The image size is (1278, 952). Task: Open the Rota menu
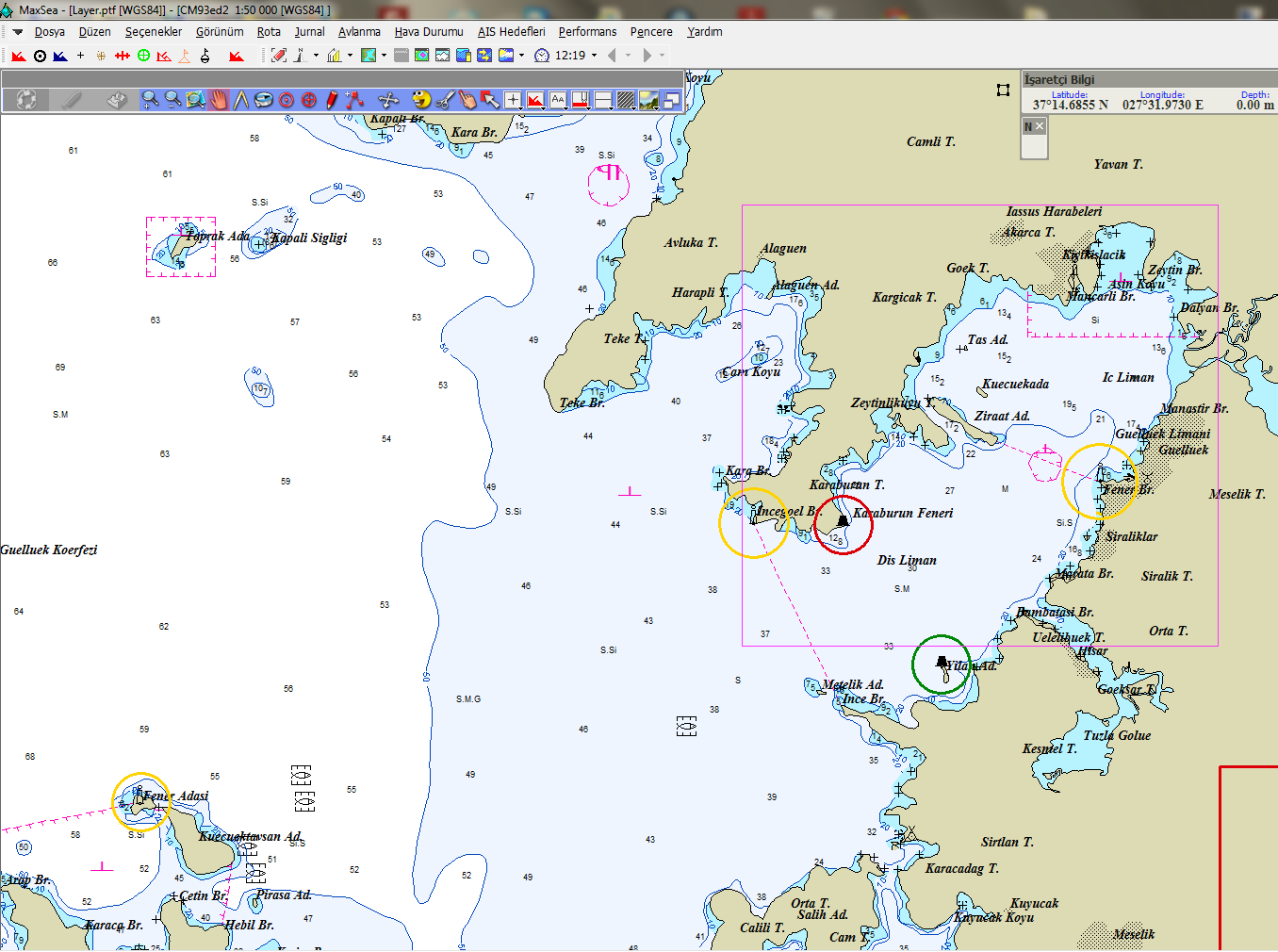(269, 32)
